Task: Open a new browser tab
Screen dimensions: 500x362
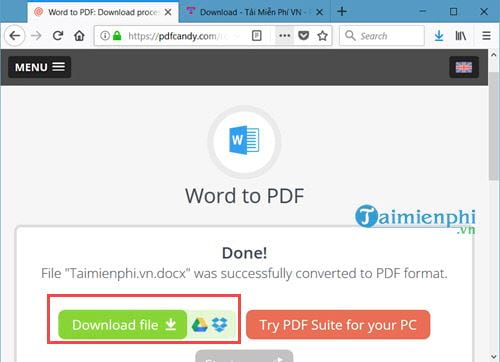Action: [x=342, y=12]
